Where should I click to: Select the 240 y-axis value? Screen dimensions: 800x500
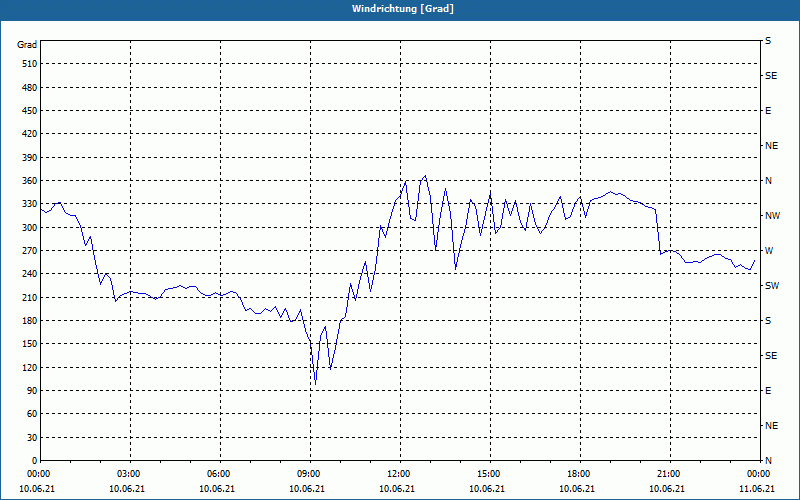[x=30, y=274]
